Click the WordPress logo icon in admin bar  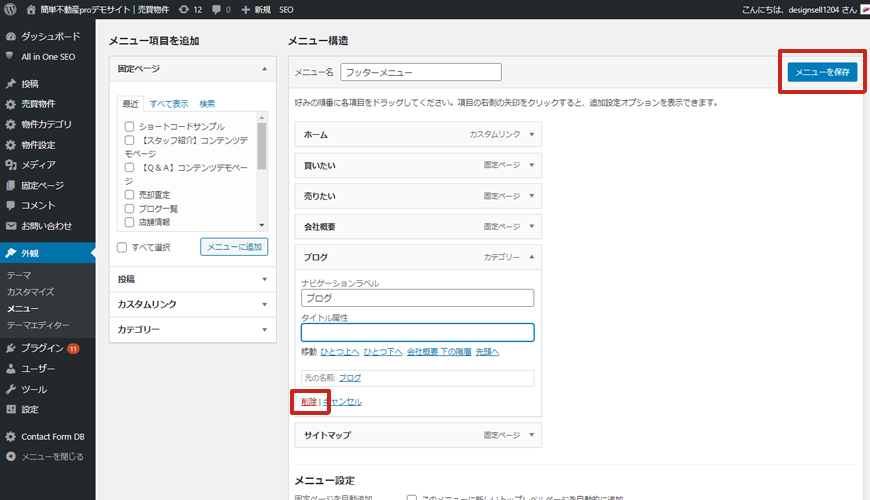point(11,9)
